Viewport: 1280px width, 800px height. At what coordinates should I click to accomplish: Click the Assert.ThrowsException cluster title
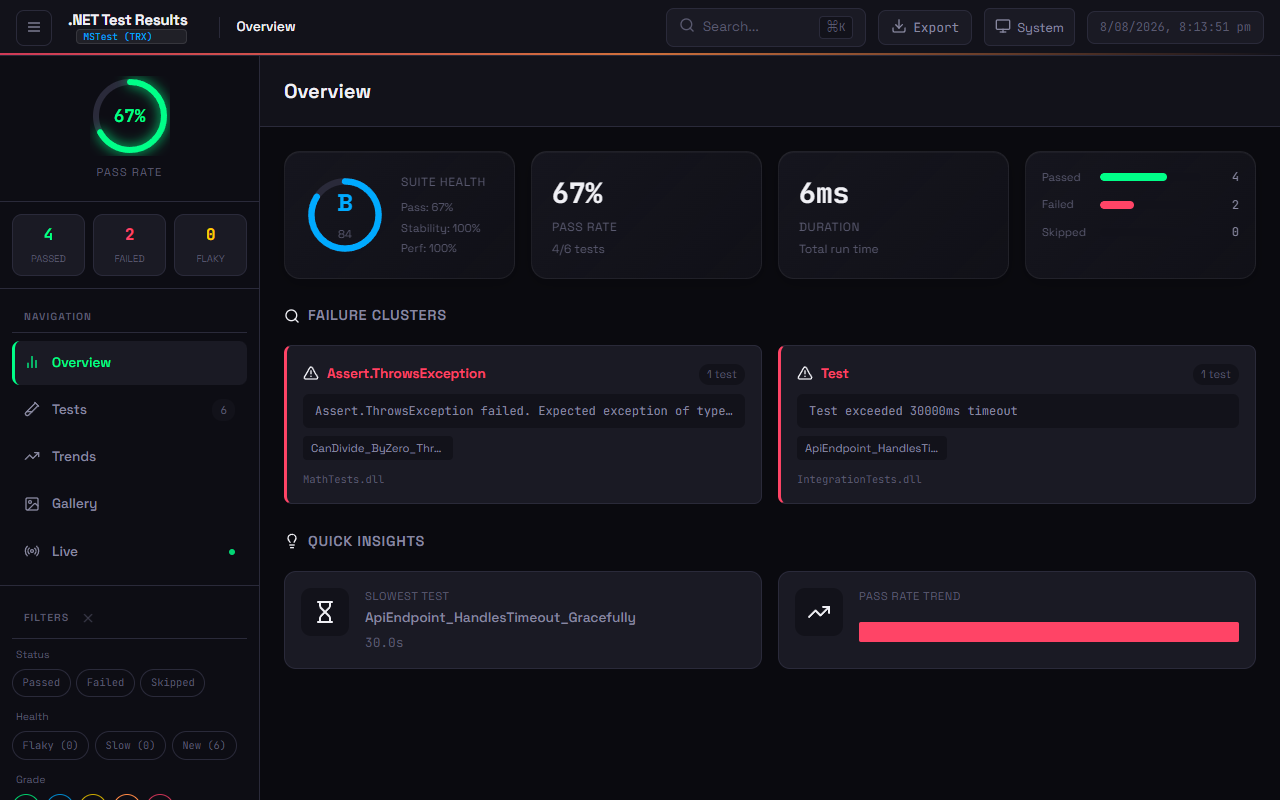click(406, 373)
